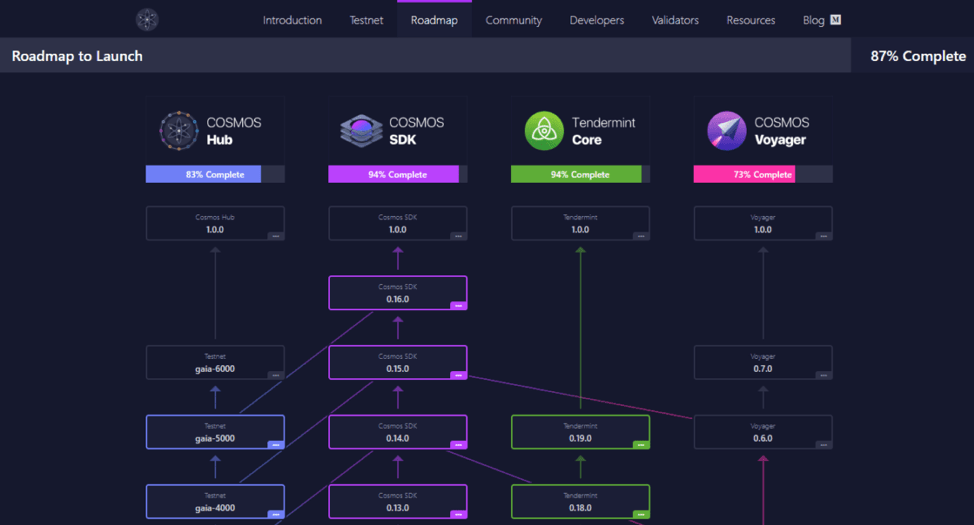Screen dimensions: 974x525
Task: Open details icon on Cosmos SDK 0.13.0 card
Action: (458, 514)
